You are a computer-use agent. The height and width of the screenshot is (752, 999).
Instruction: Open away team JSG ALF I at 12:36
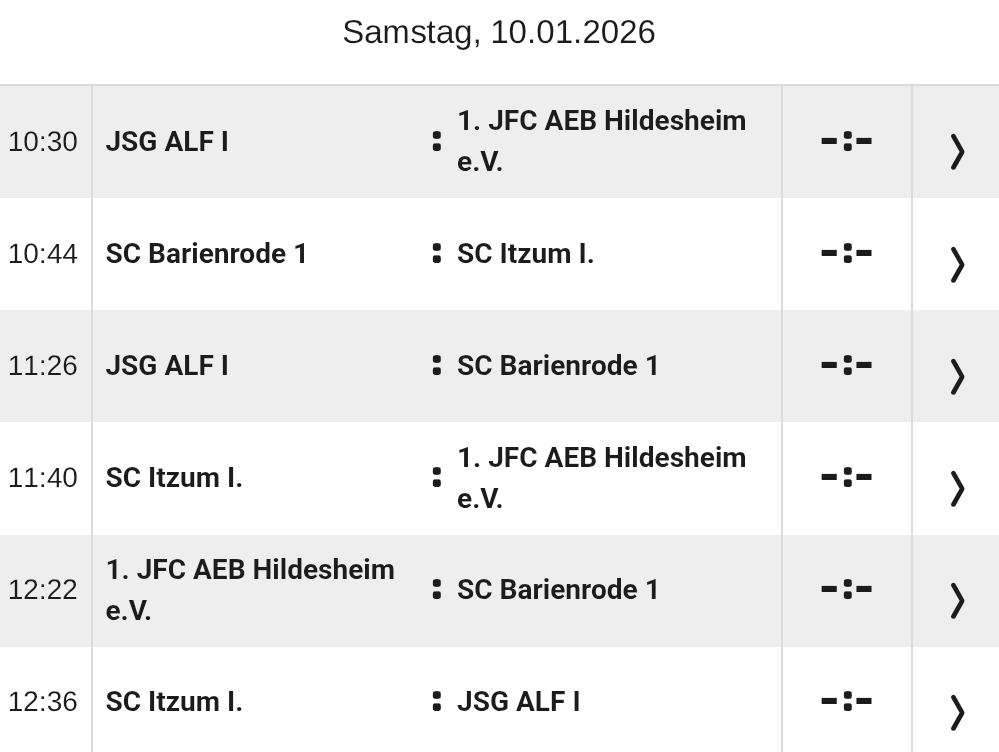(518, 702)
